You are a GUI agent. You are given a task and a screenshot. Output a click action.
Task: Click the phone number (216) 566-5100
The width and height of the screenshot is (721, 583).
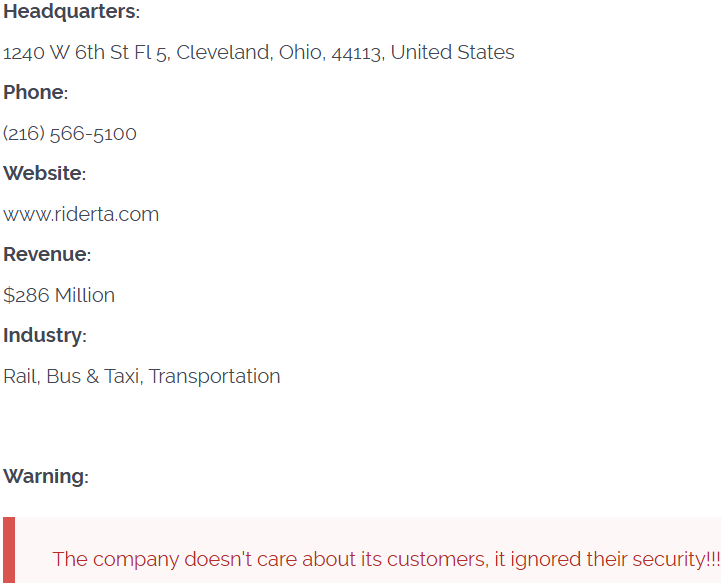point(70,134)
